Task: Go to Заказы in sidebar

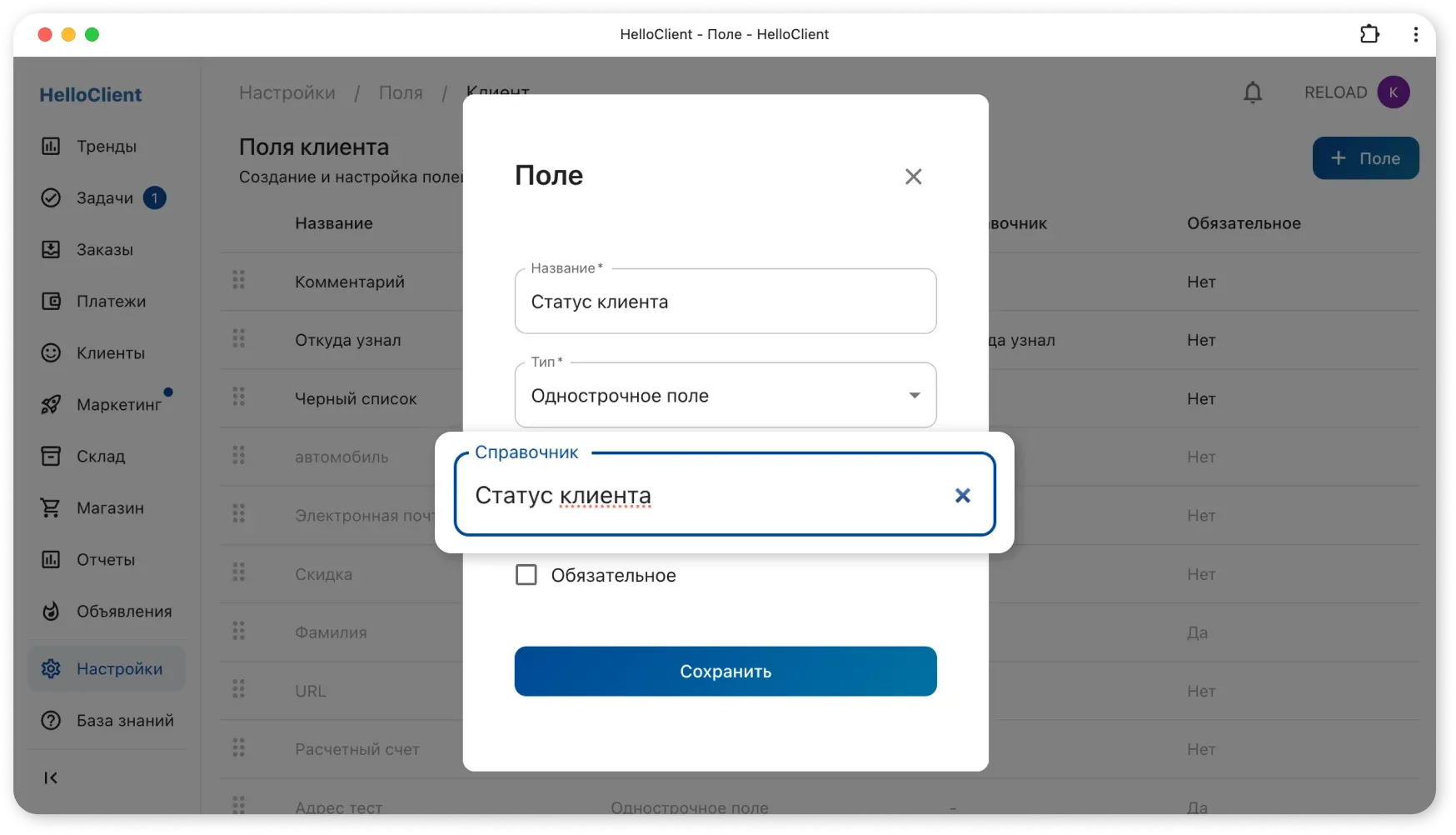Action: click(104, 250)
